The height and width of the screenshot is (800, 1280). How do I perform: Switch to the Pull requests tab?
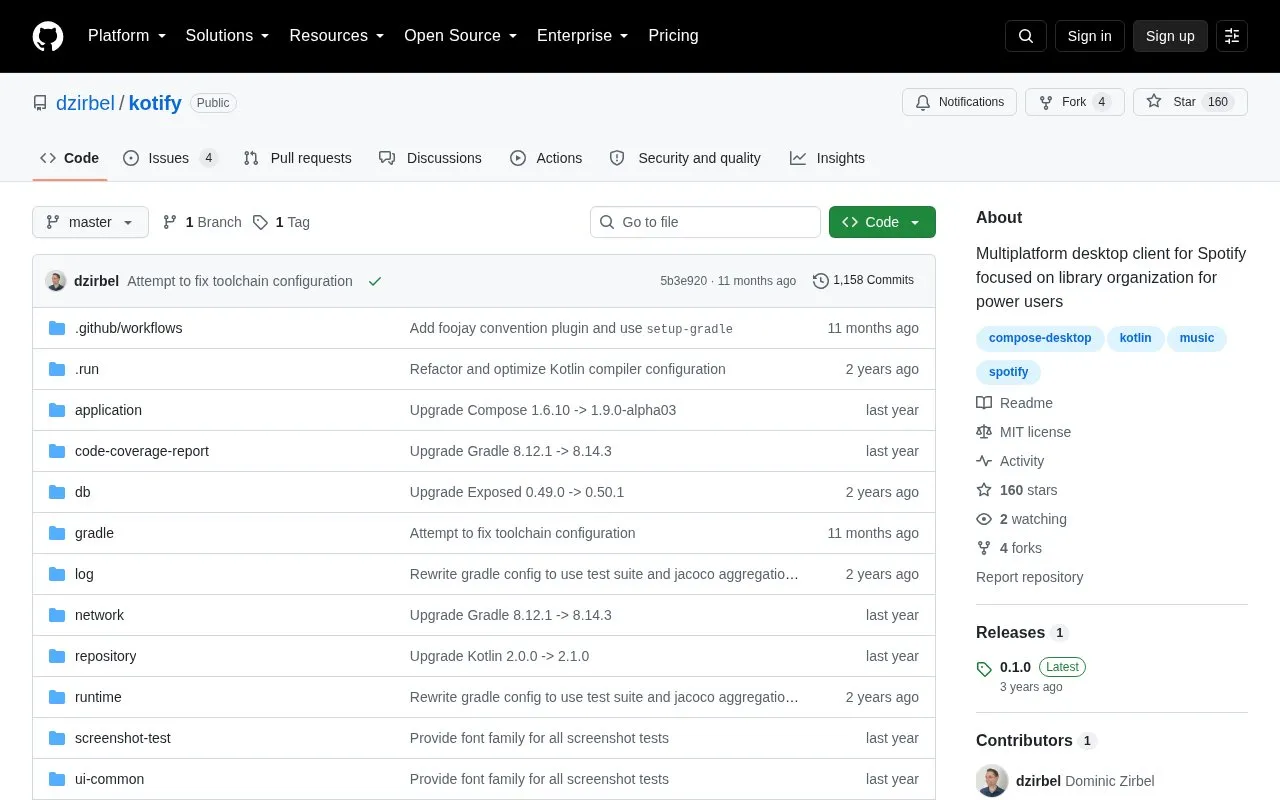click(x=297, y=158)
